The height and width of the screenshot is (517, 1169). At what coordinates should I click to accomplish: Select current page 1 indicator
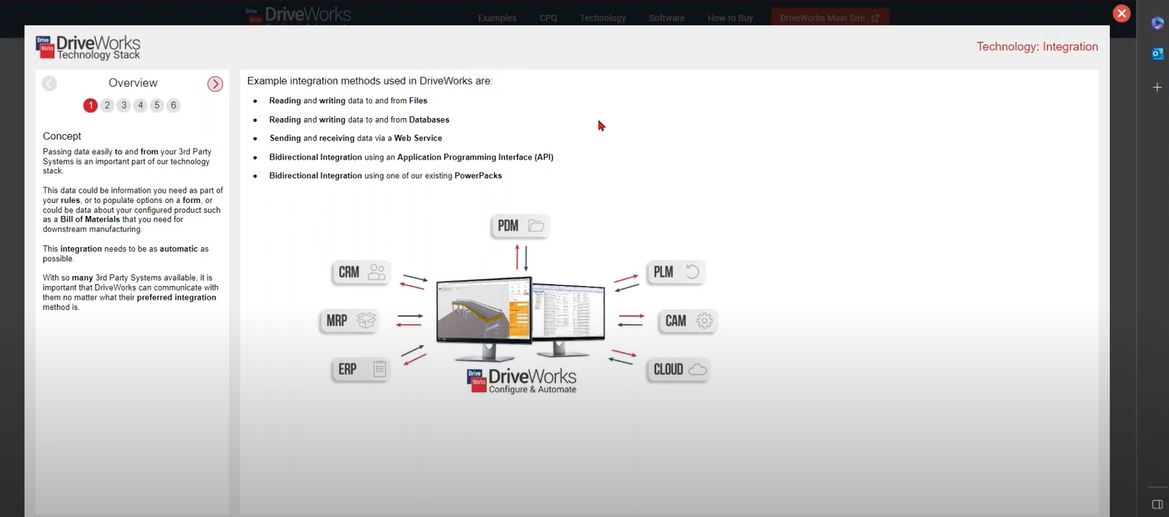90,105
